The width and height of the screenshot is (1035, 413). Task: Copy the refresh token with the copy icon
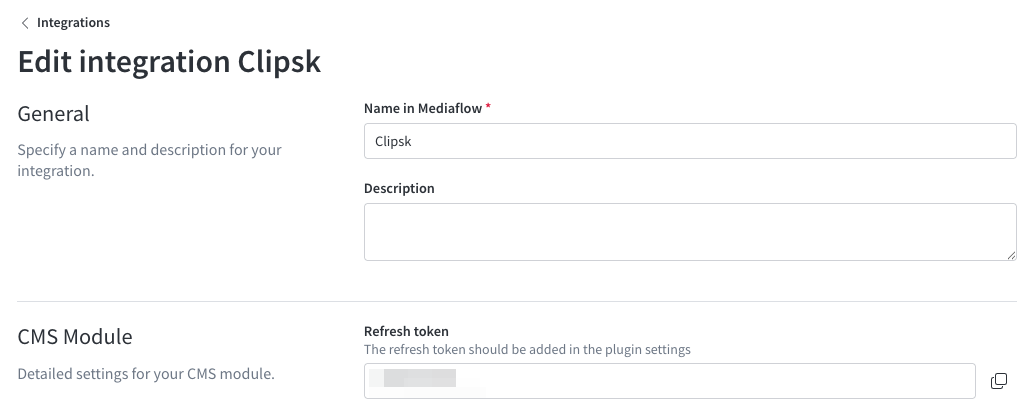pyautogui.click(x=999, y=381)
